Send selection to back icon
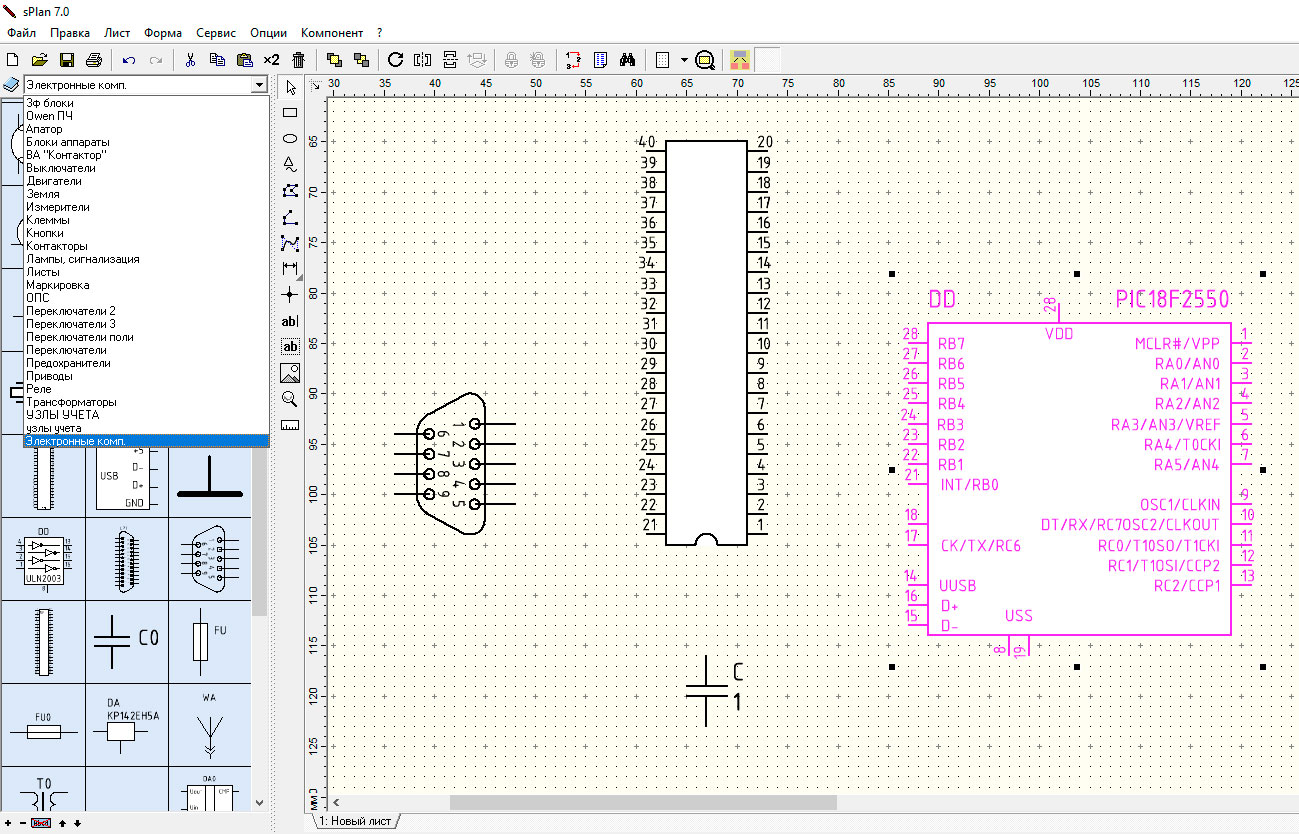Image resolution: width=1299 pixels, height=834 pixels. 361,60
